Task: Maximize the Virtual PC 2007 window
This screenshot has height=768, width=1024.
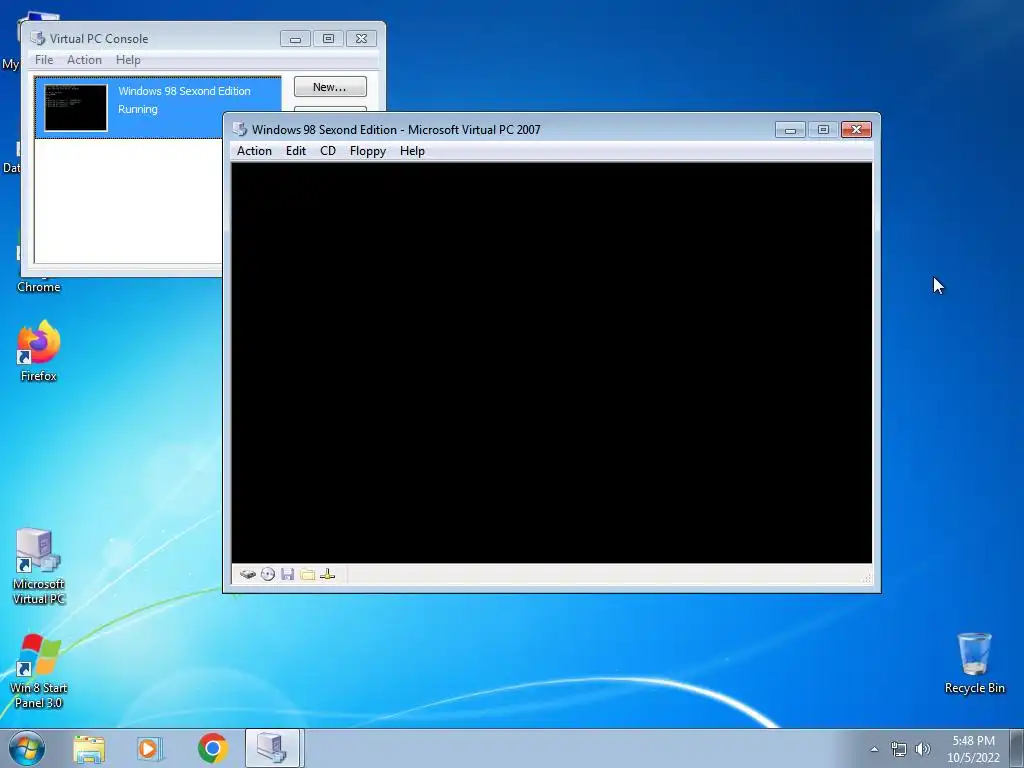Action: (823, 130)
